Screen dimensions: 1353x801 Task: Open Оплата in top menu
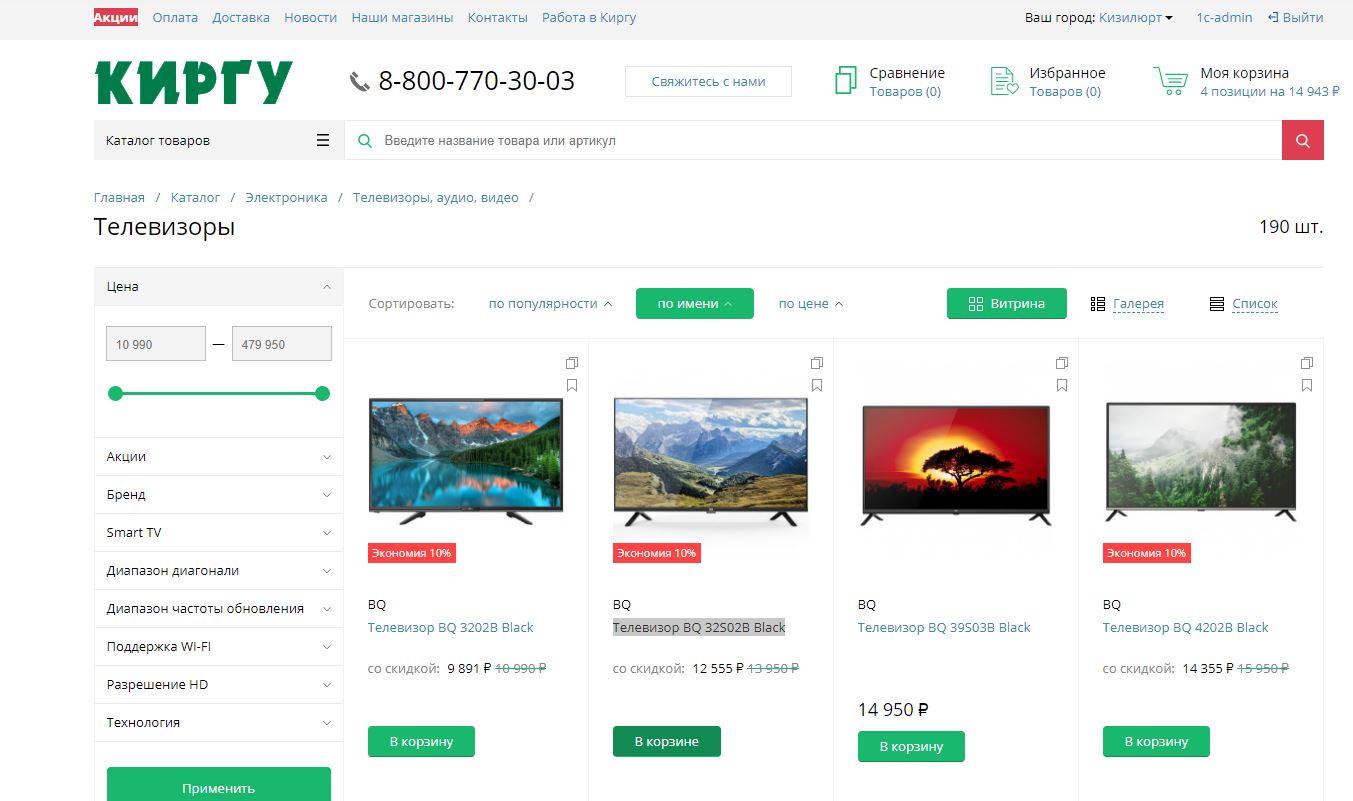[x=175, y=17]
